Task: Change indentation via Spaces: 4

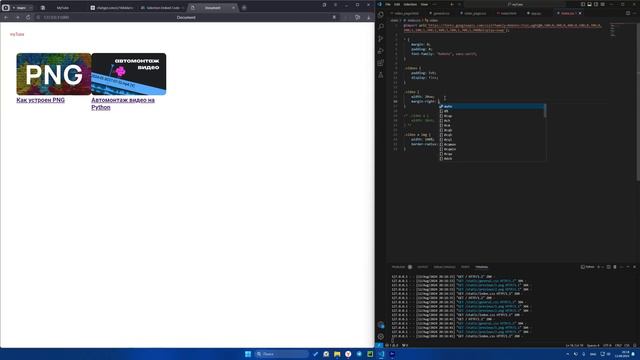Action: (593, 345)
